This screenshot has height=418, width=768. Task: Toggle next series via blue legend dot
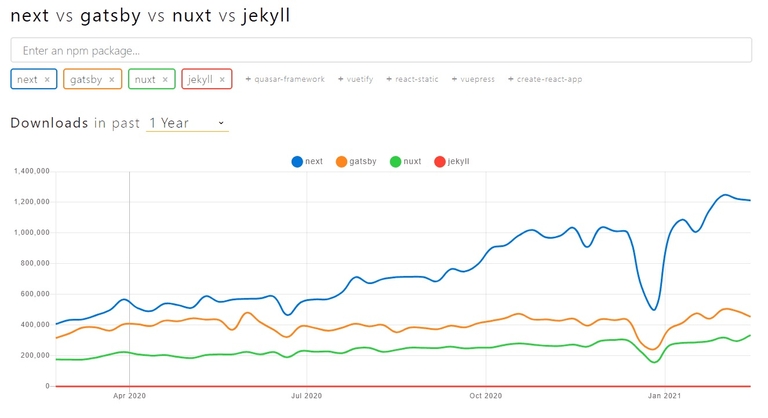(x=297, y=161)
